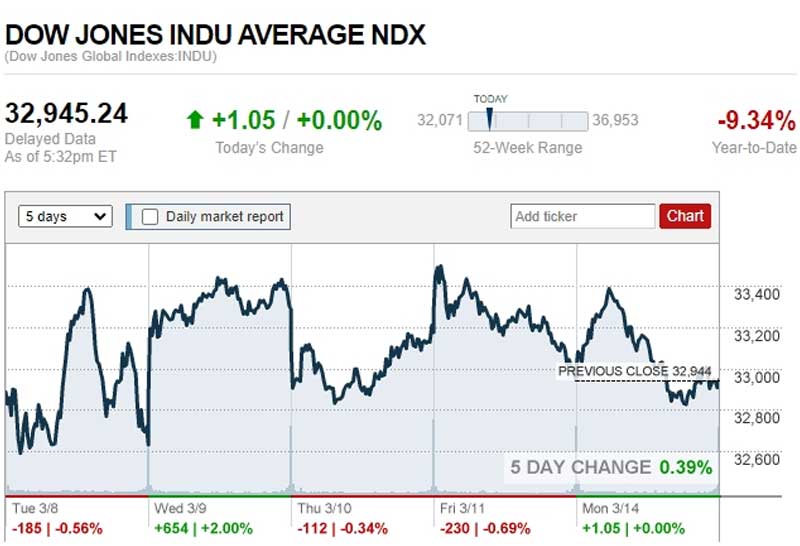The height and width of the screenshot is (546, 800).
Task: Click the 33,400 y-axis label
Action: [756, 295]
